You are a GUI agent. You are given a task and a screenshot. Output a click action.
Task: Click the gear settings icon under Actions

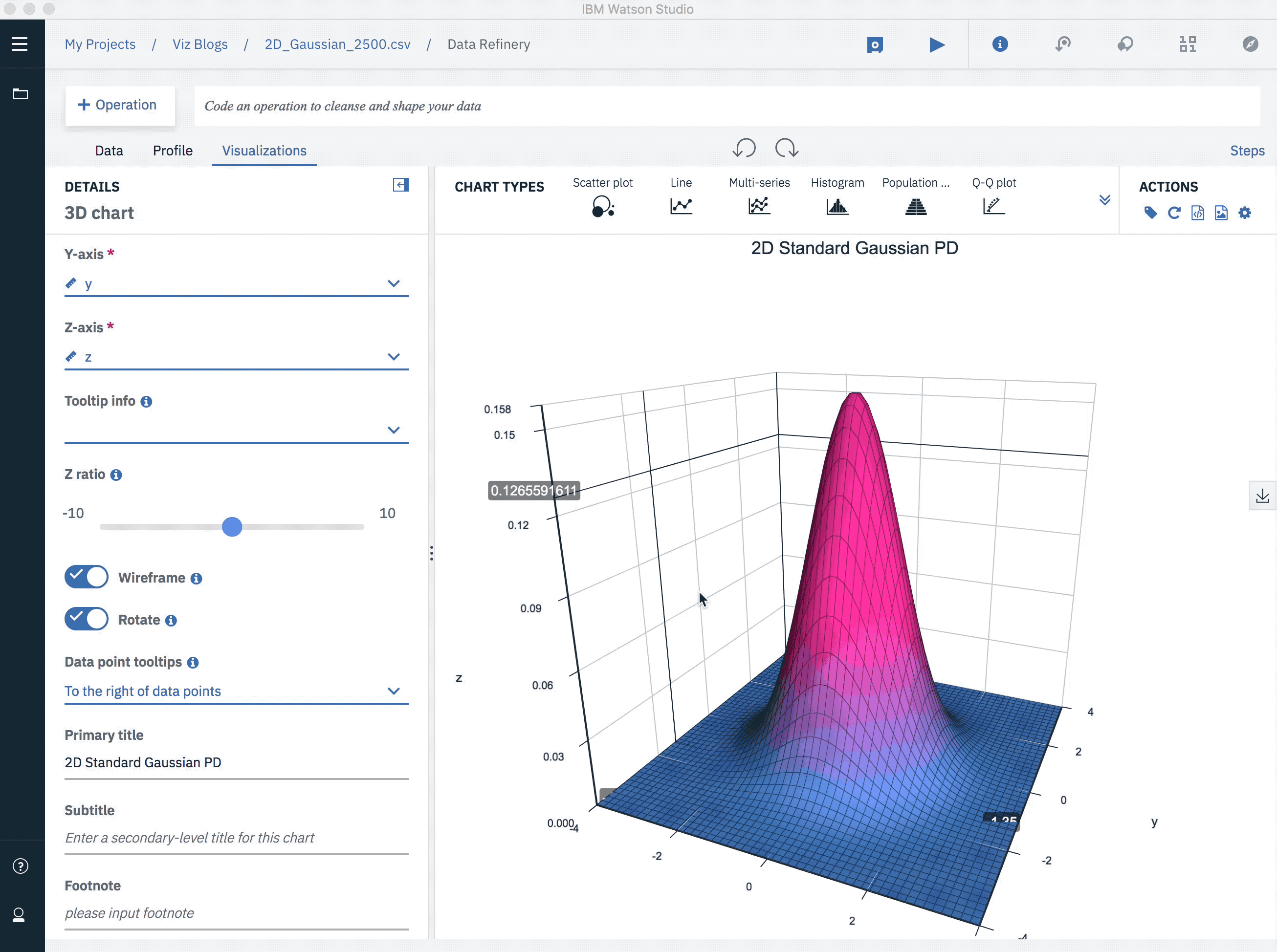1245,213
